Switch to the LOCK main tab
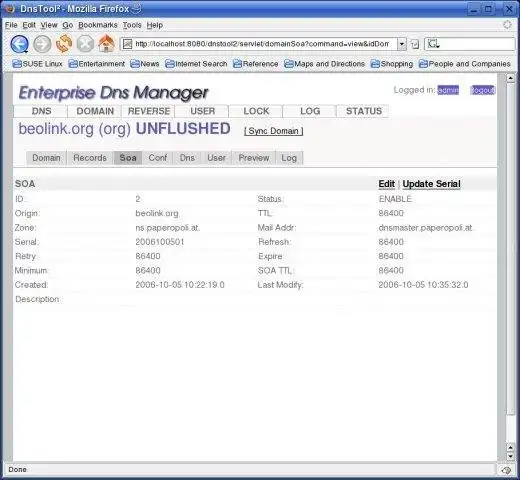This screenshot has width=520, height=480. 256,111
